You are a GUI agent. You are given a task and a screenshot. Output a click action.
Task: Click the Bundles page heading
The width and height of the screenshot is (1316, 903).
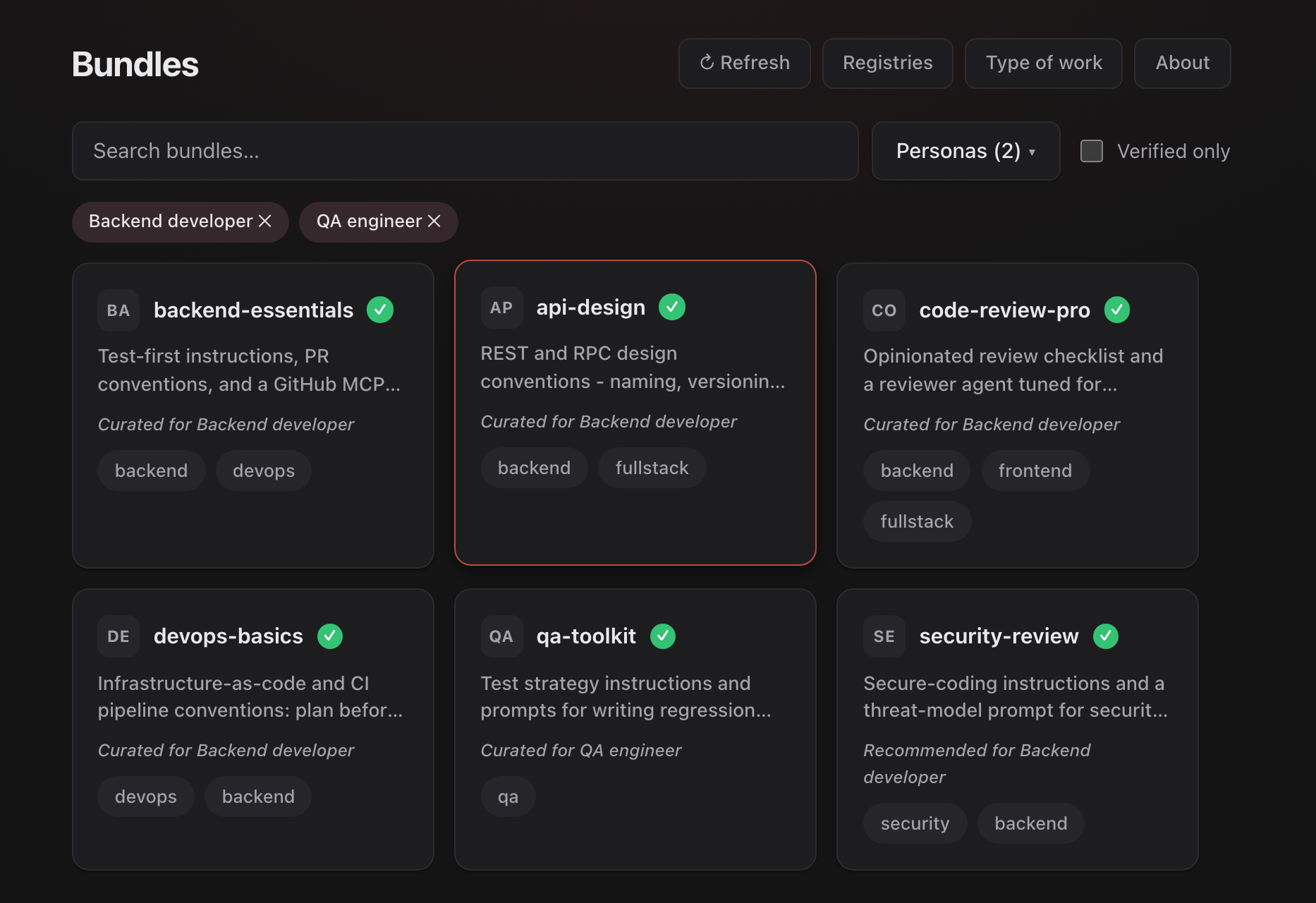point(135,64)
